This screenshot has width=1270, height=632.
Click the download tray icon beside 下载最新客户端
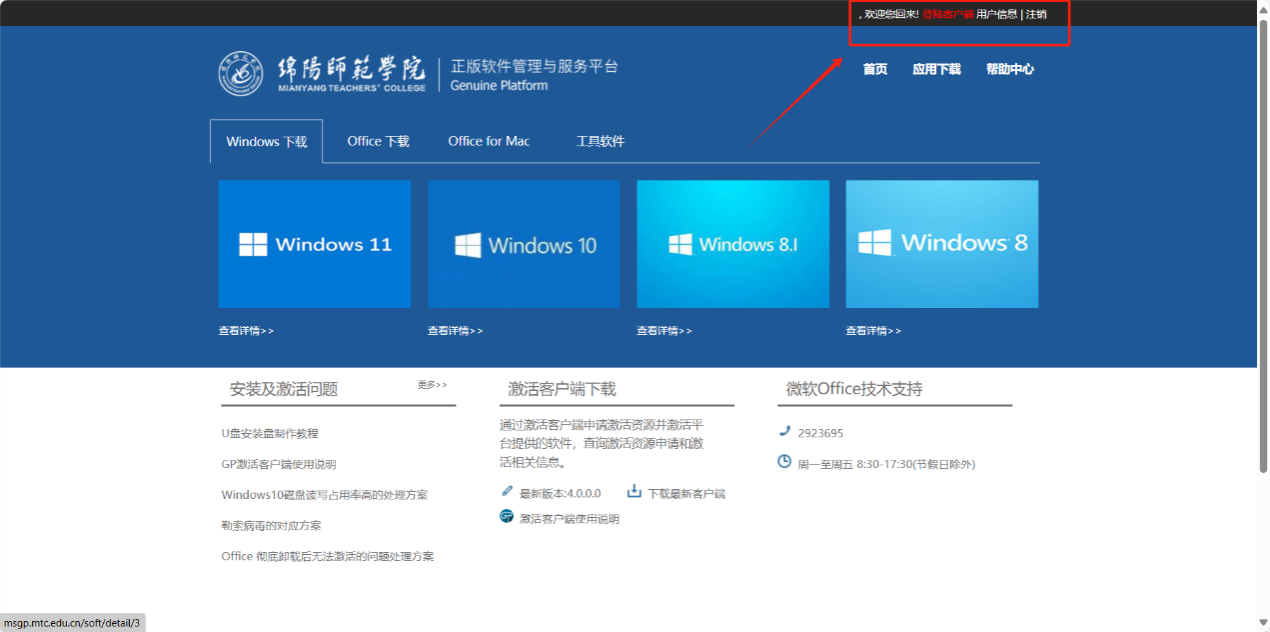pyautogui.click(x=634, y=491)
